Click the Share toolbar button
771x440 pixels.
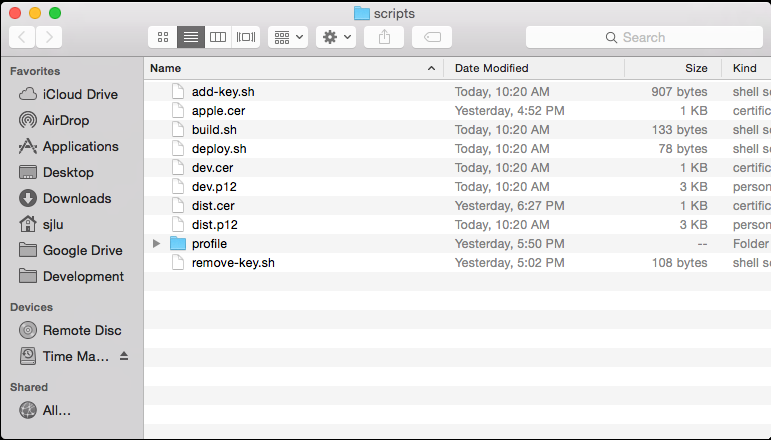coord(384,37)
